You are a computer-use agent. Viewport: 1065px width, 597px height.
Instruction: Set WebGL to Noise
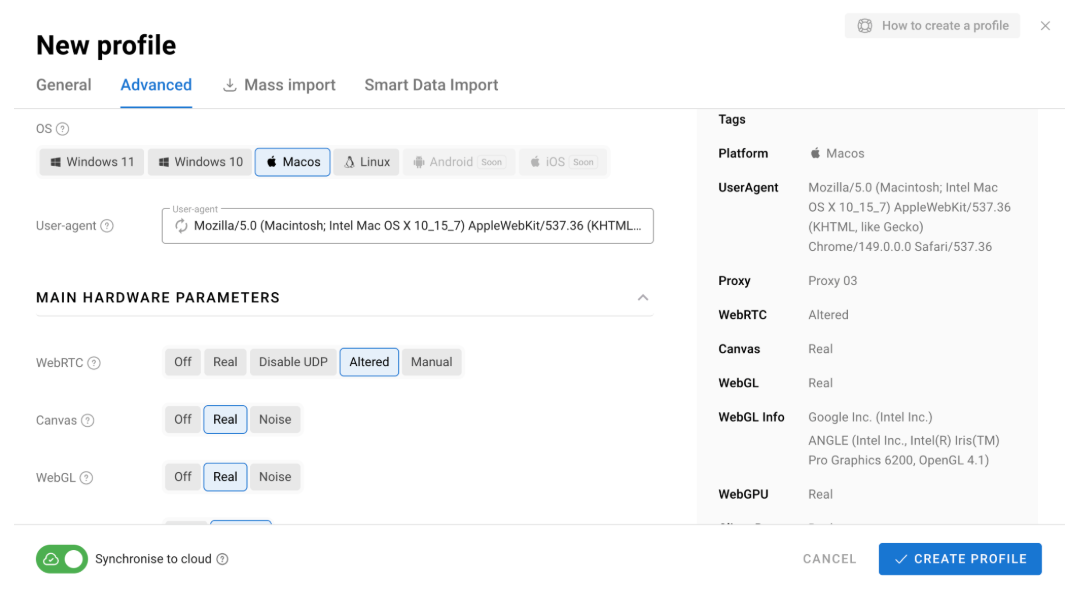(275, 477)
